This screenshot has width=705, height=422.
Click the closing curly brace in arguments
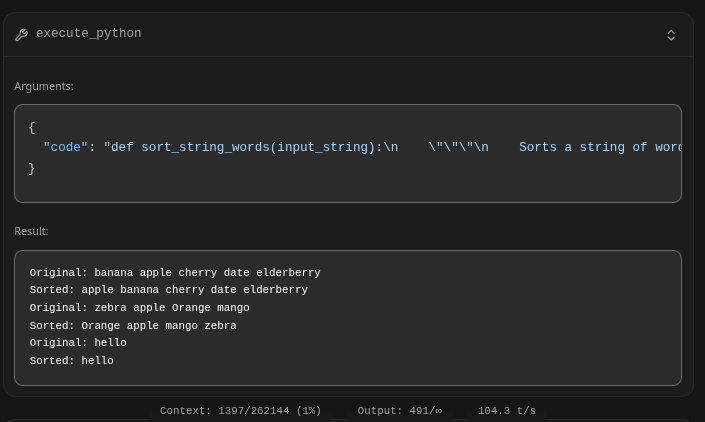point(32,168)
